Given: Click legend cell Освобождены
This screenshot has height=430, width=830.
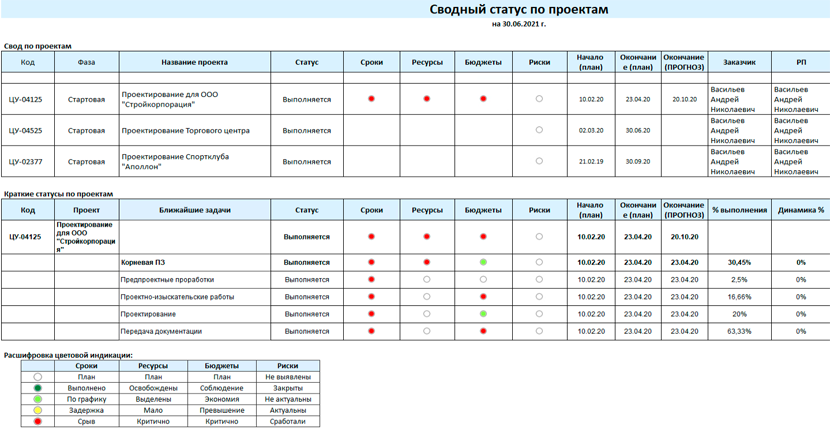Looking at the screenshot, I should [x=154, y=388].
